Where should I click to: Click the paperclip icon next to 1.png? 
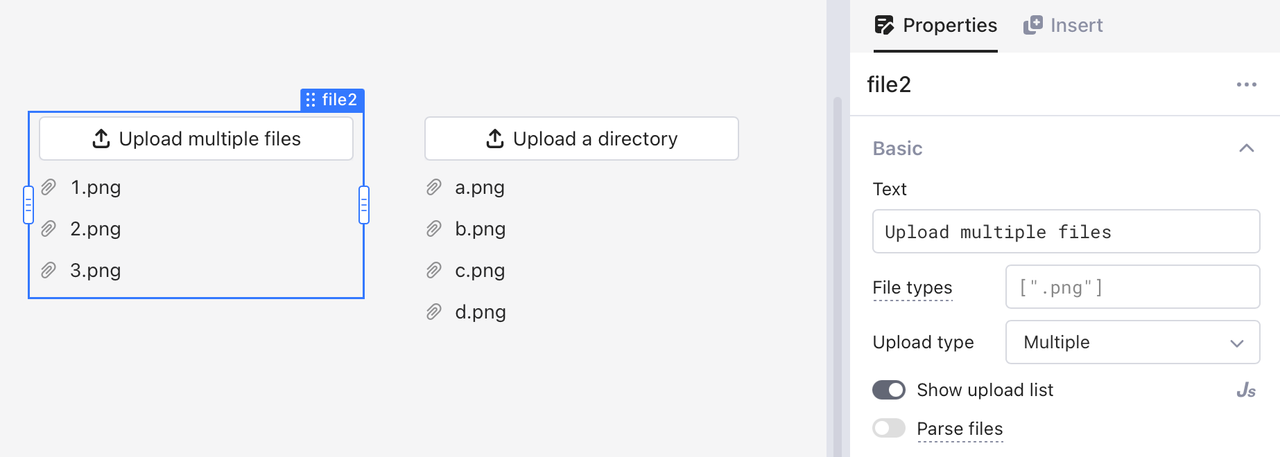point(48,187)
